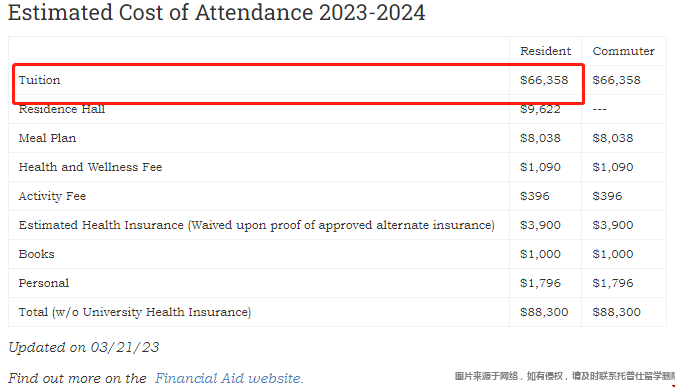Click the Estimated Cost of Attendance heading
Image resolution: width=675 pixels, height=387 pixels.
(217, 12)
